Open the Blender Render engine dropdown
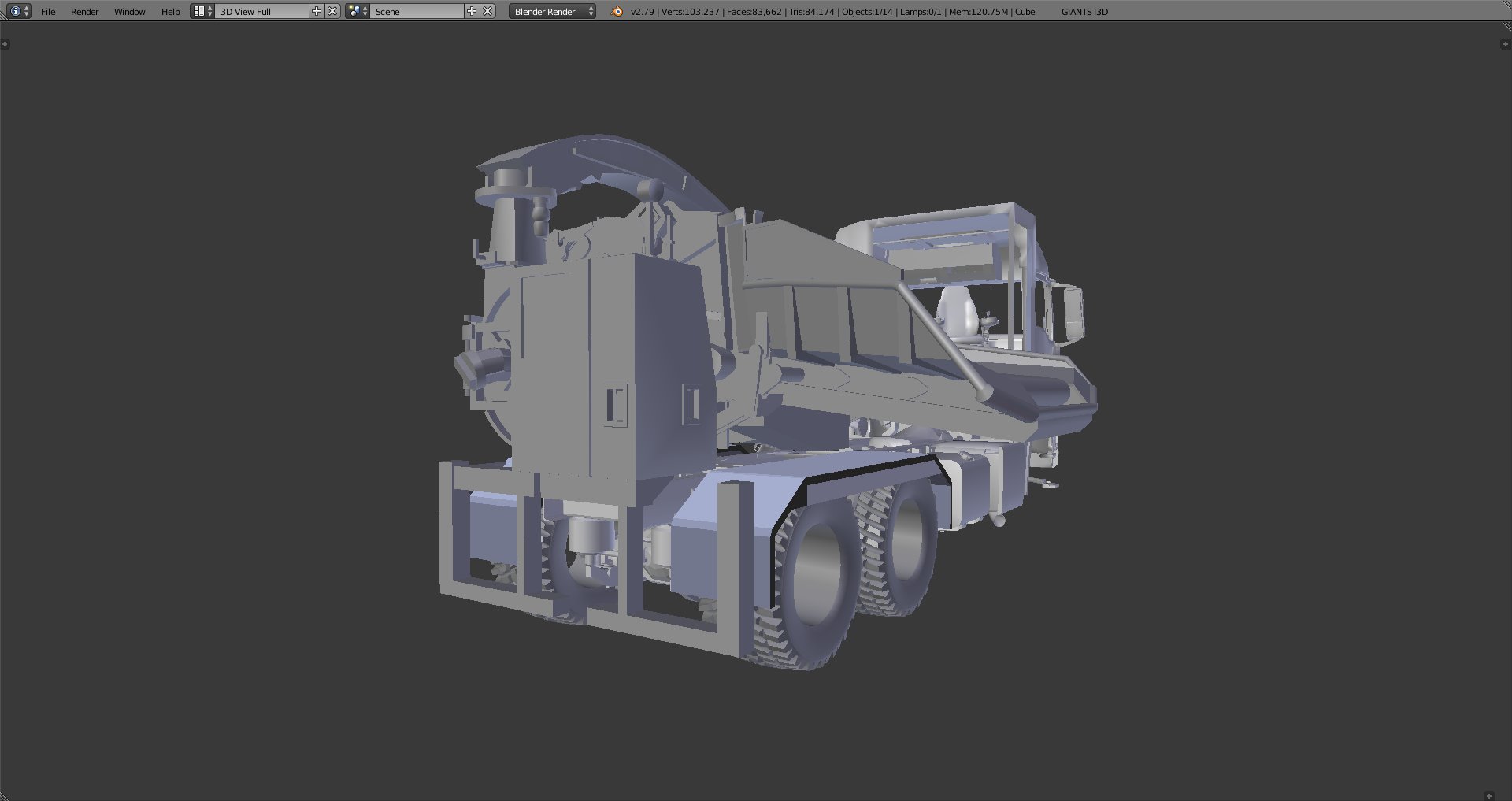 [552, 11]
